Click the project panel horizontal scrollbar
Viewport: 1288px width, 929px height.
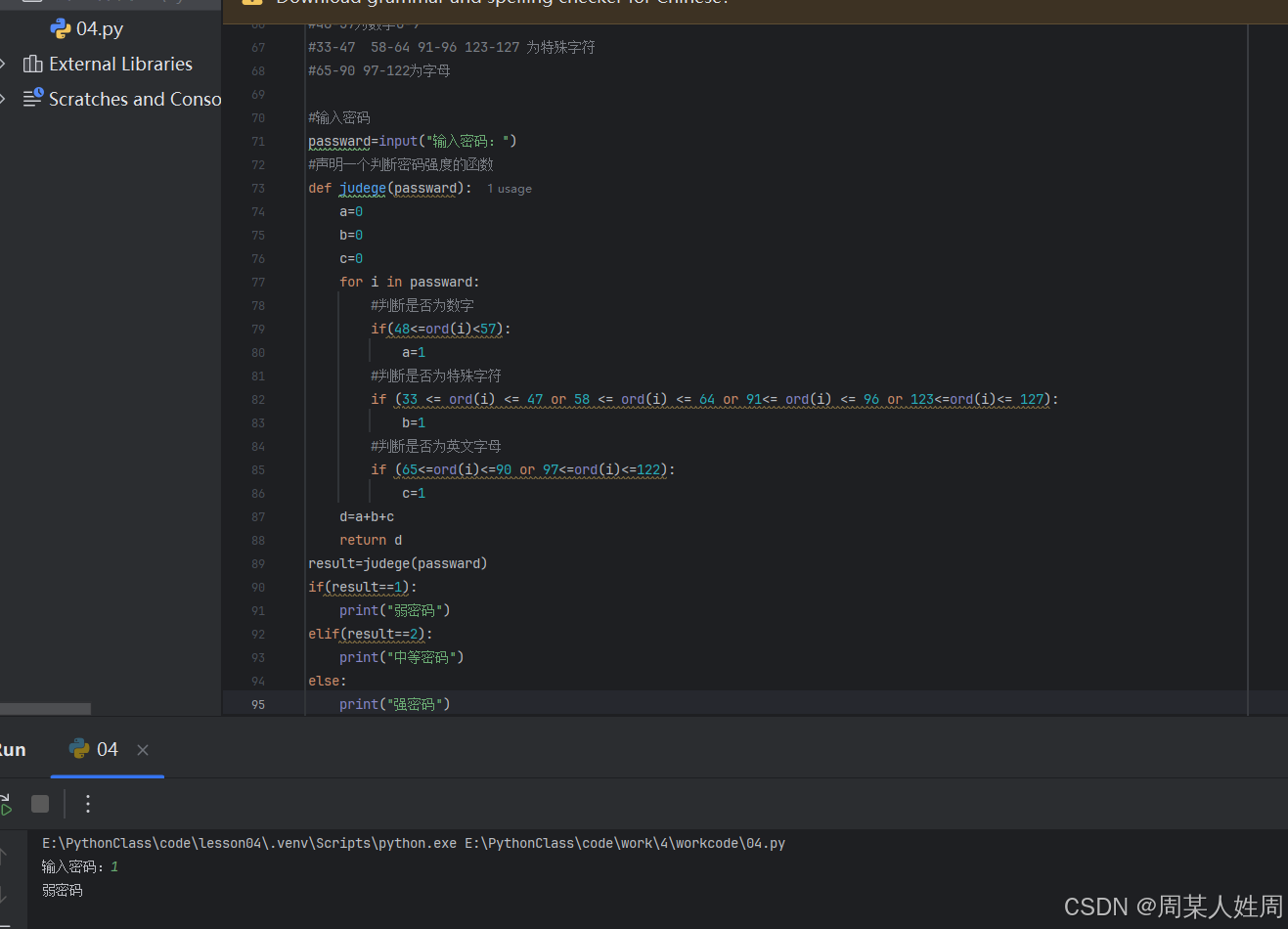click(45, 708)
